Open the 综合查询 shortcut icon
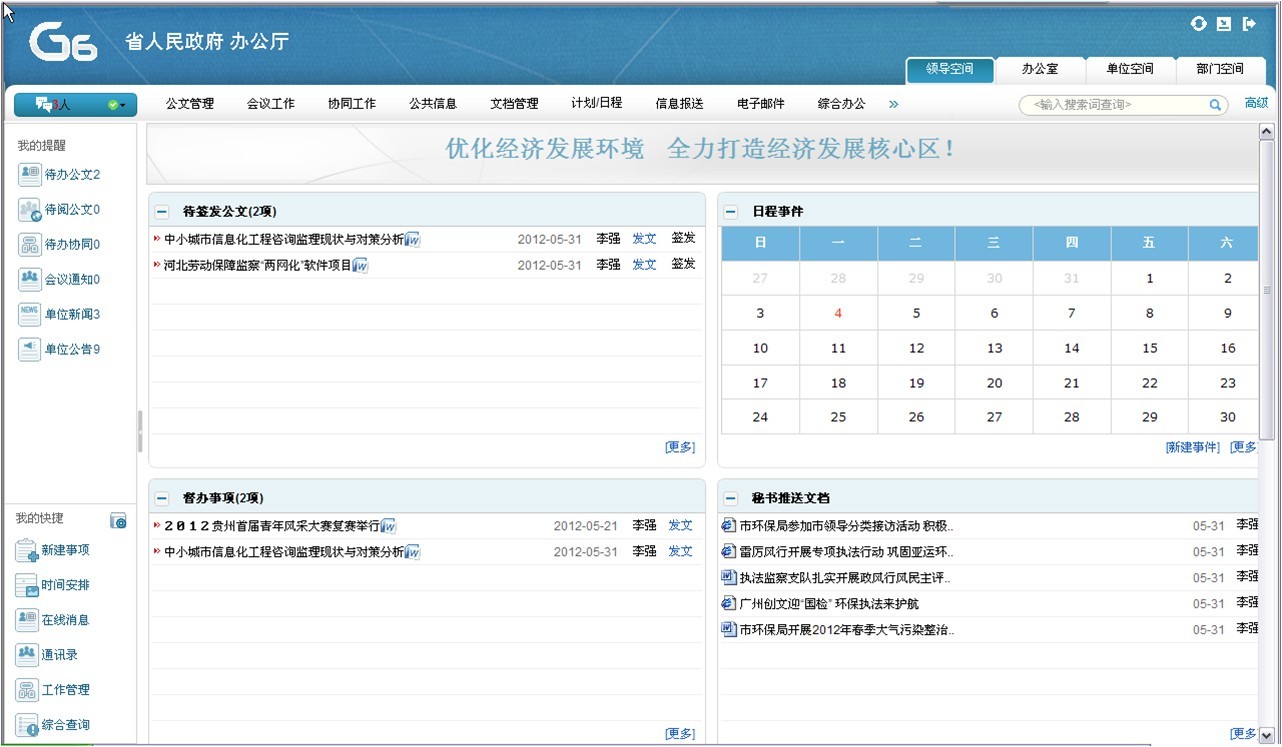This screenshot has height=747, width=1282. [x=26, y=725]
